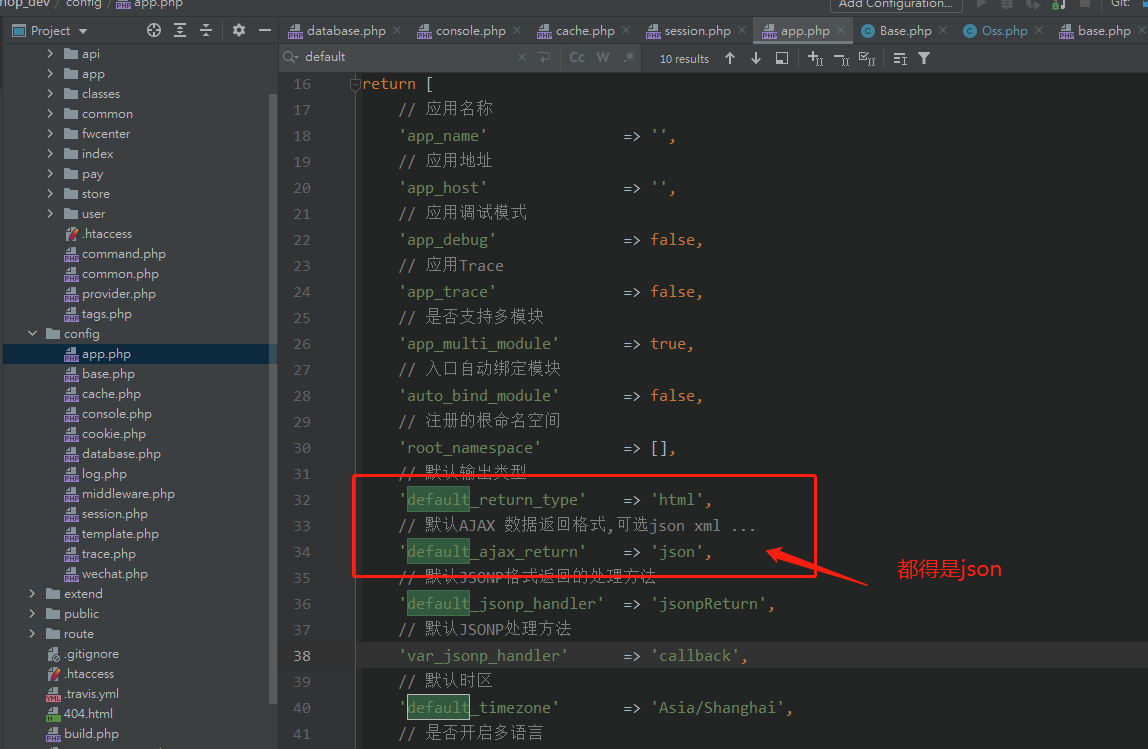Toggle Match Case search option
This screenshot has width=1148, height=749.
point(577,58)
